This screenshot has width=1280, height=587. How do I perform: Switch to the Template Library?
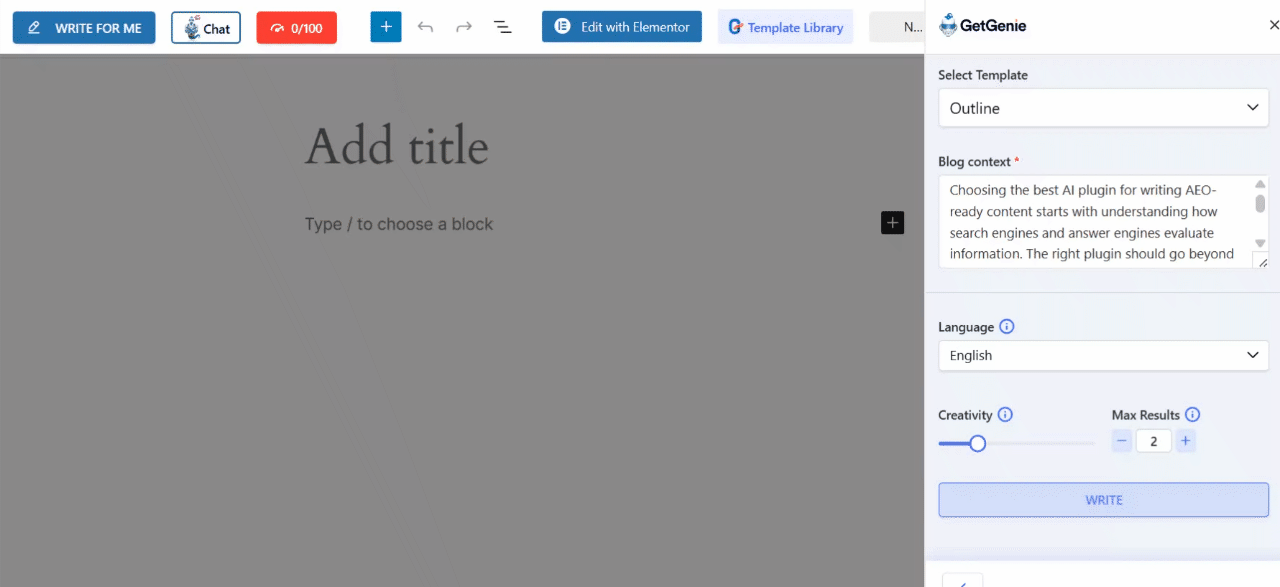[x=786, y=26]
